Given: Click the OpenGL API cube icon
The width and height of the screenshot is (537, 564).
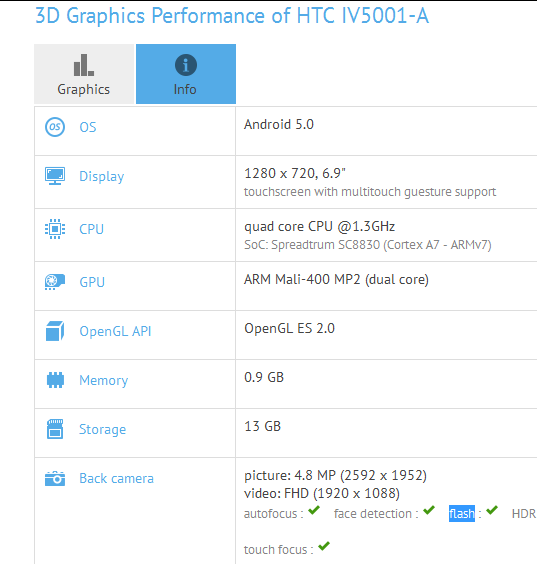Looking at the screenshot, I should point(55,331).
